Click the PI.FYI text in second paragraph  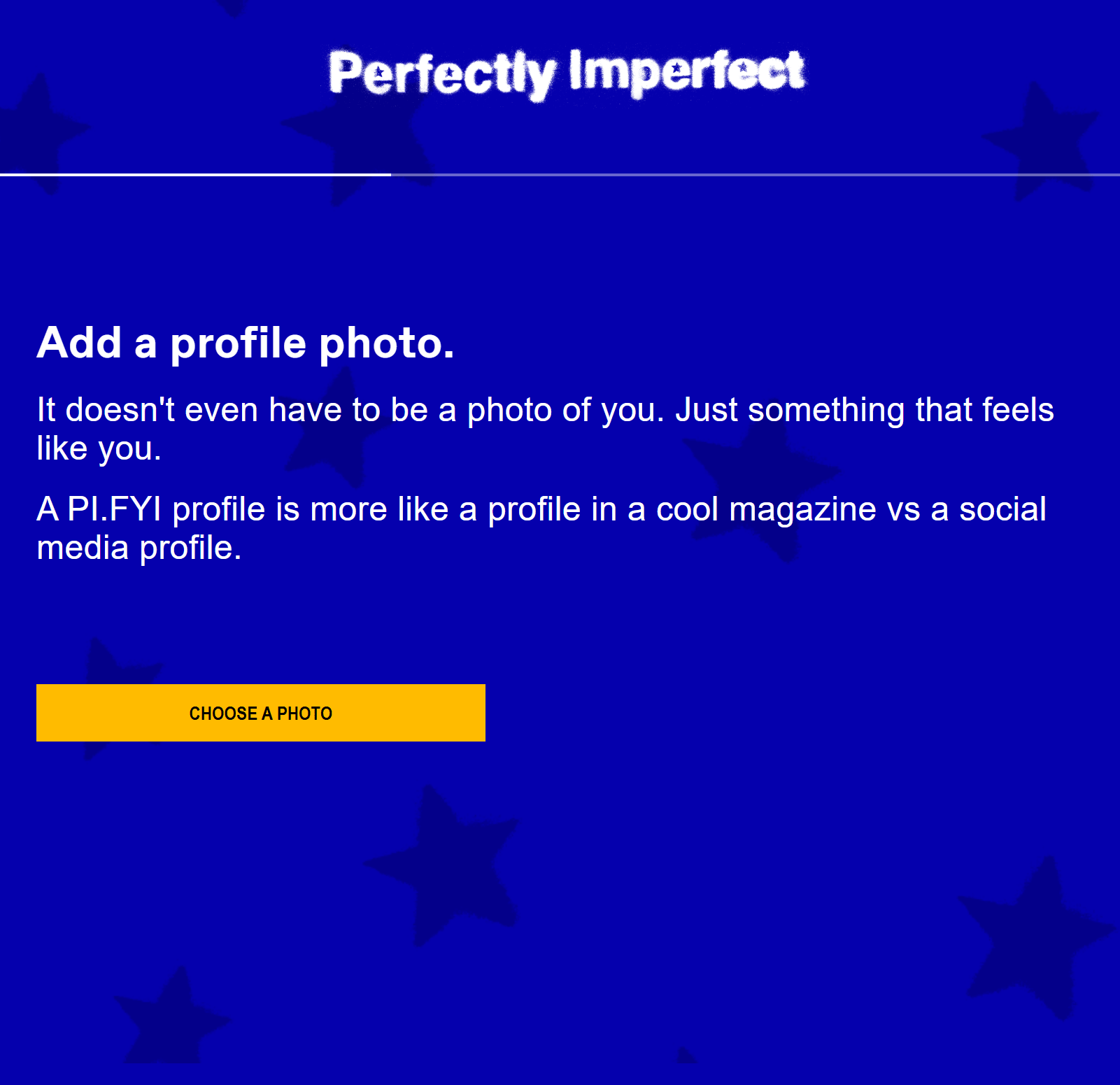114,509
